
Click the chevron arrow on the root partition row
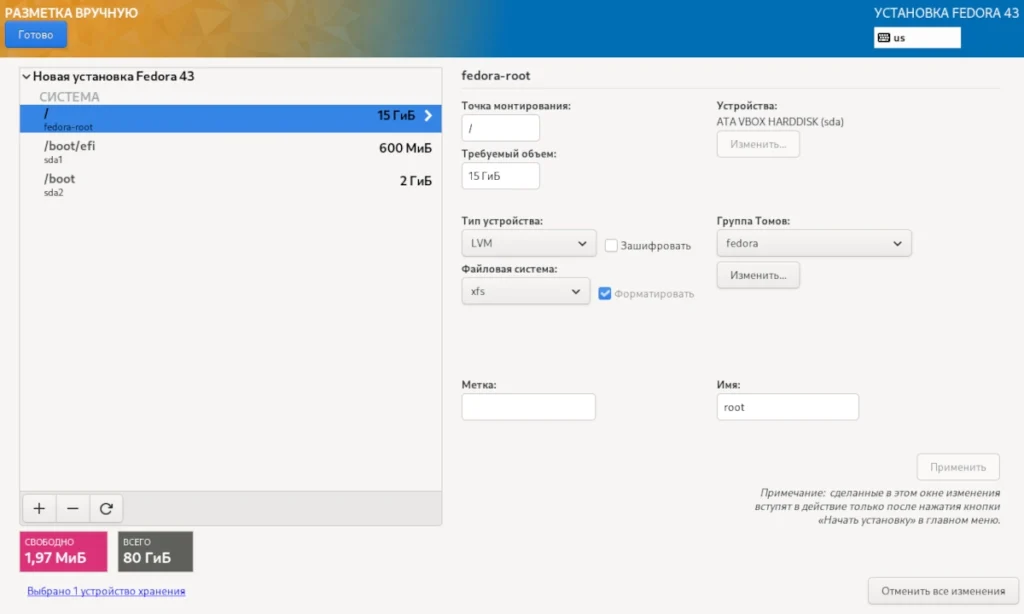(428, 116)
